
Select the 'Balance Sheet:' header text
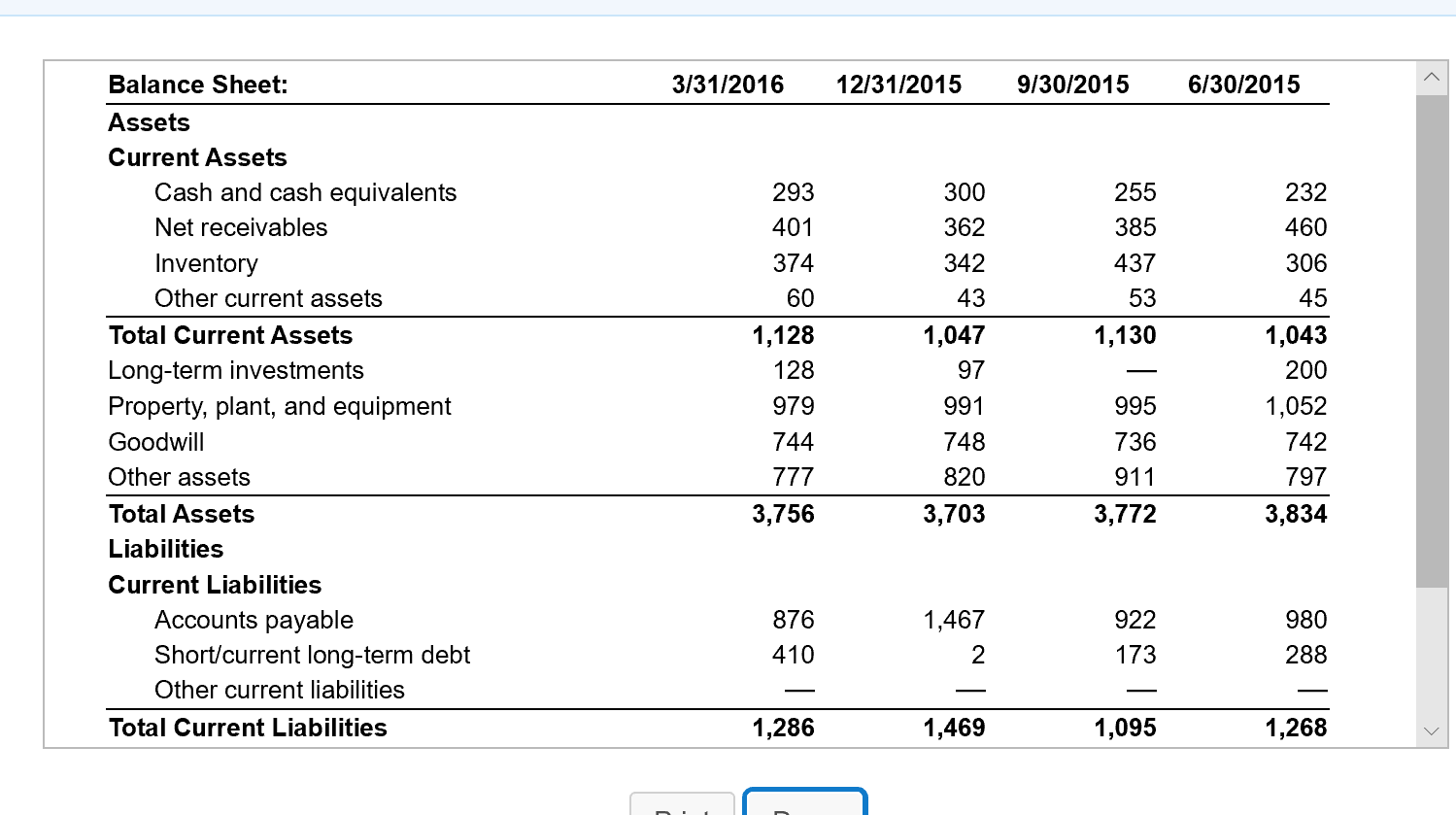(198, 85)
